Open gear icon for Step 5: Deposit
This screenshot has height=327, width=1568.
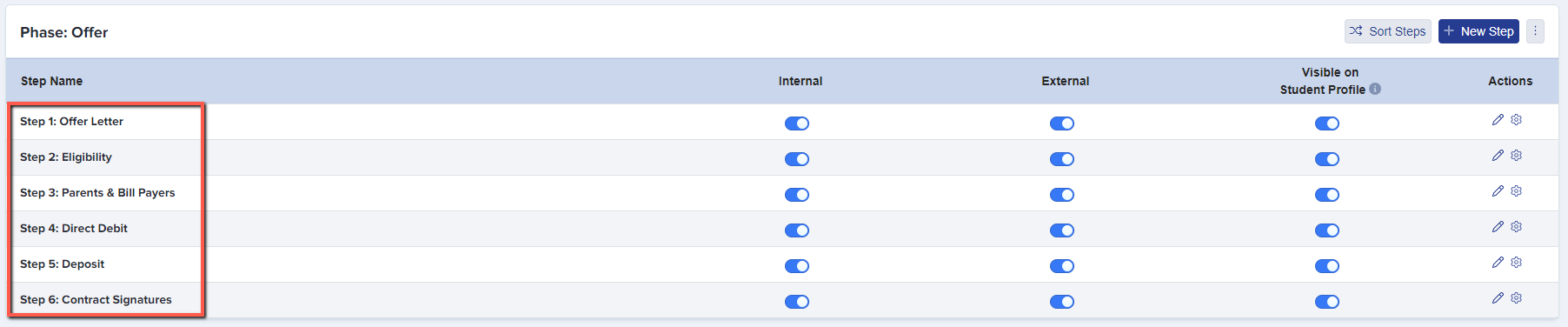pos(1517,263)
